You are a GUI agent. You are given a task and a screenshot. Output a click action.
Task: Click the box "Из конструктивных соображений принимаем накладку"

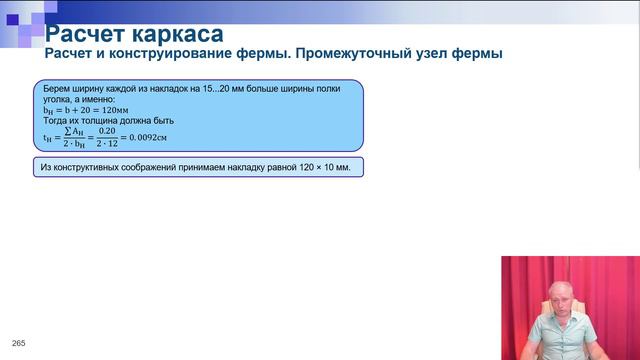pyautogui.click(x=198, y=167)
